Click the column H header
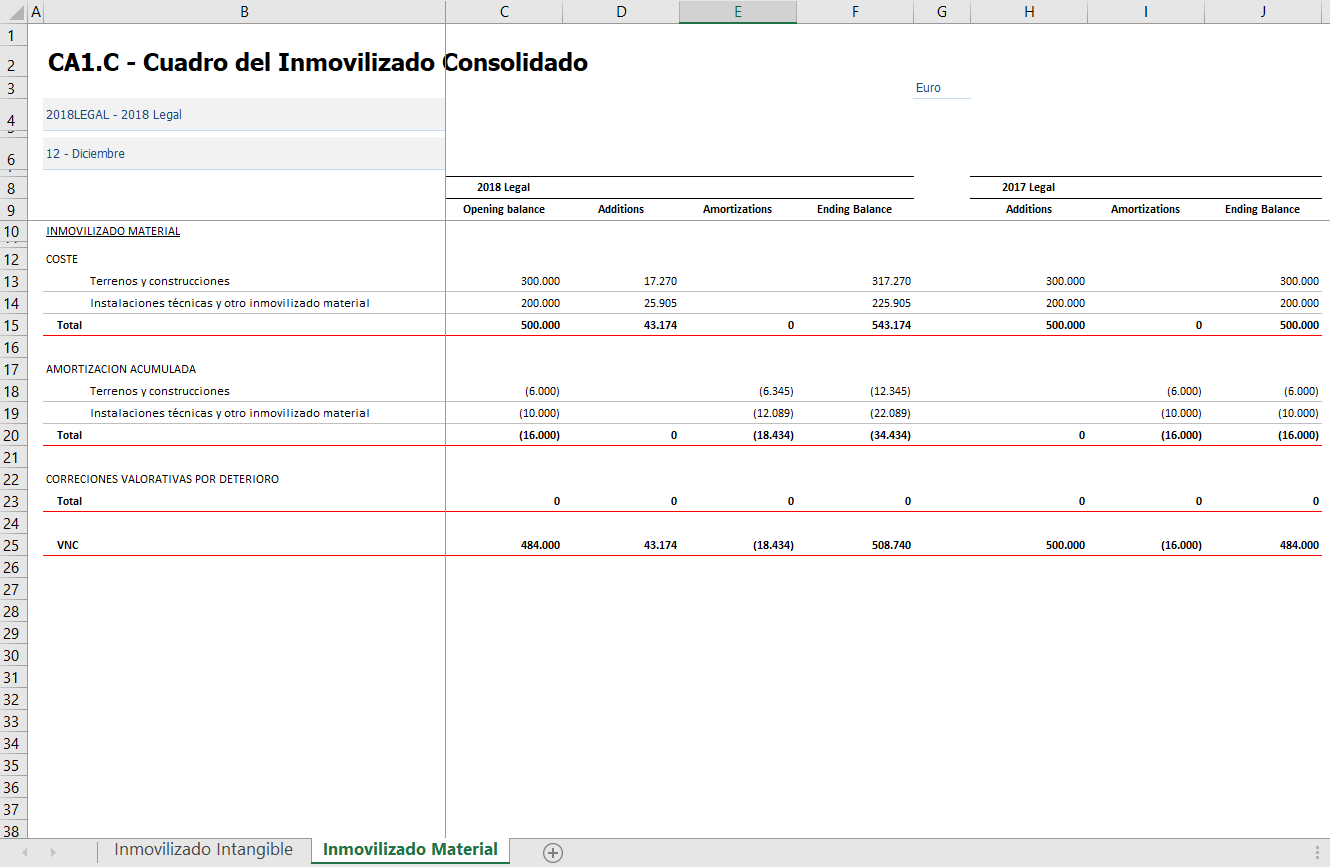 (1029, 12)
